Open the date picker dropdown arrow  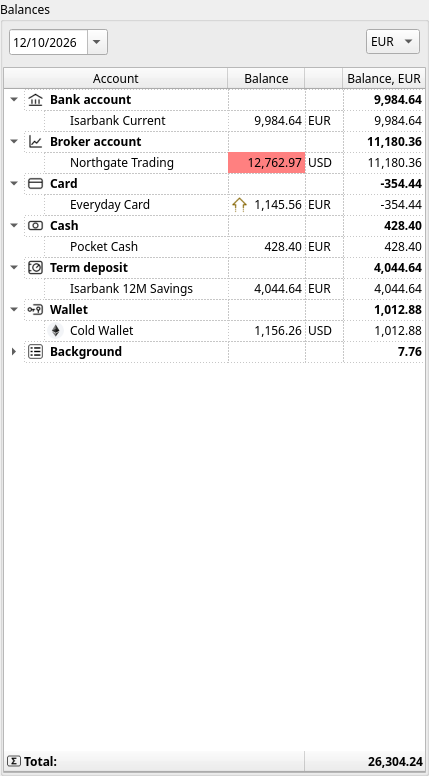pos(97,42)
